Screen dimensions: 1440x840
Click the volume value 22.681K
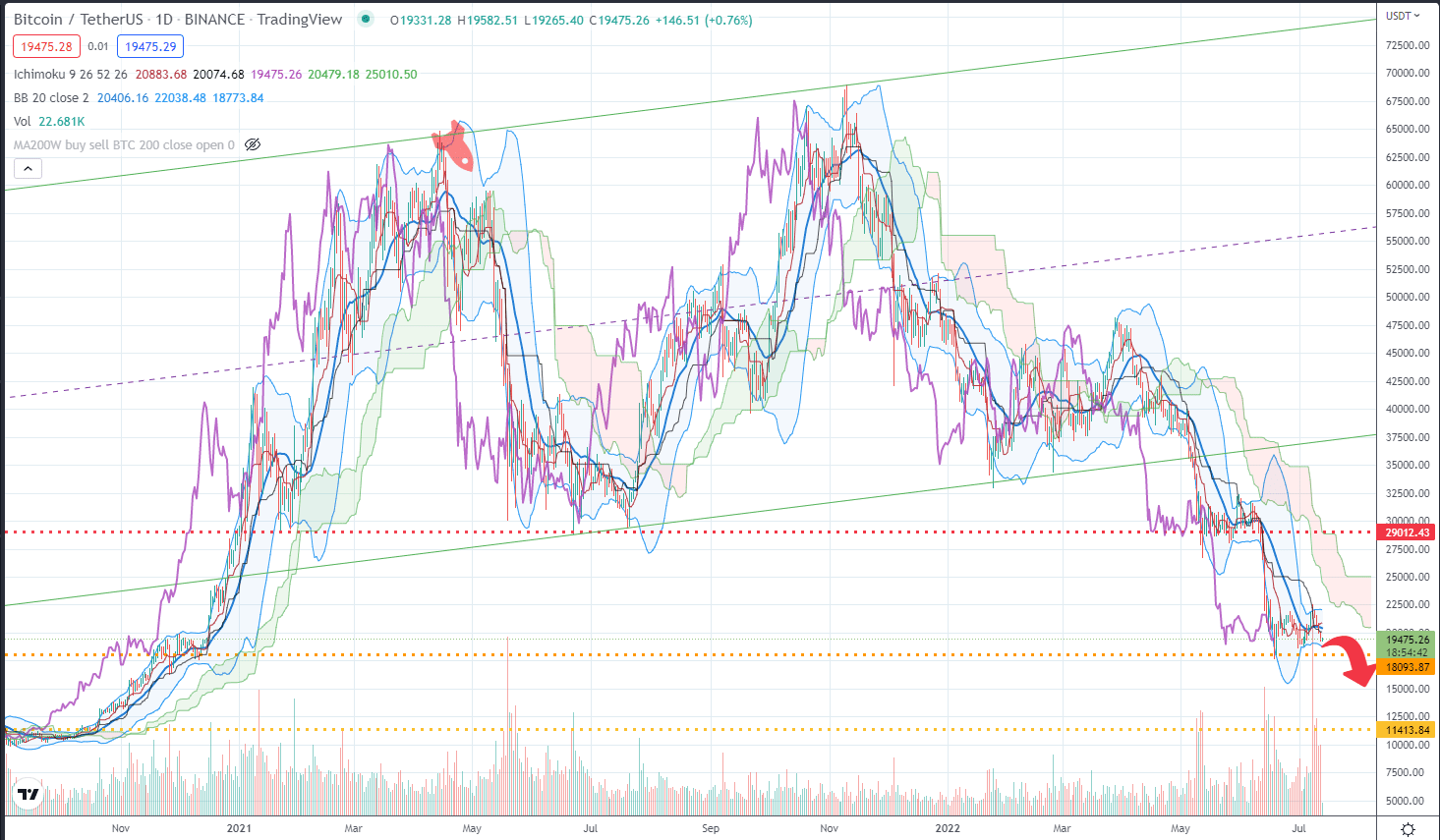coord(61,121)
